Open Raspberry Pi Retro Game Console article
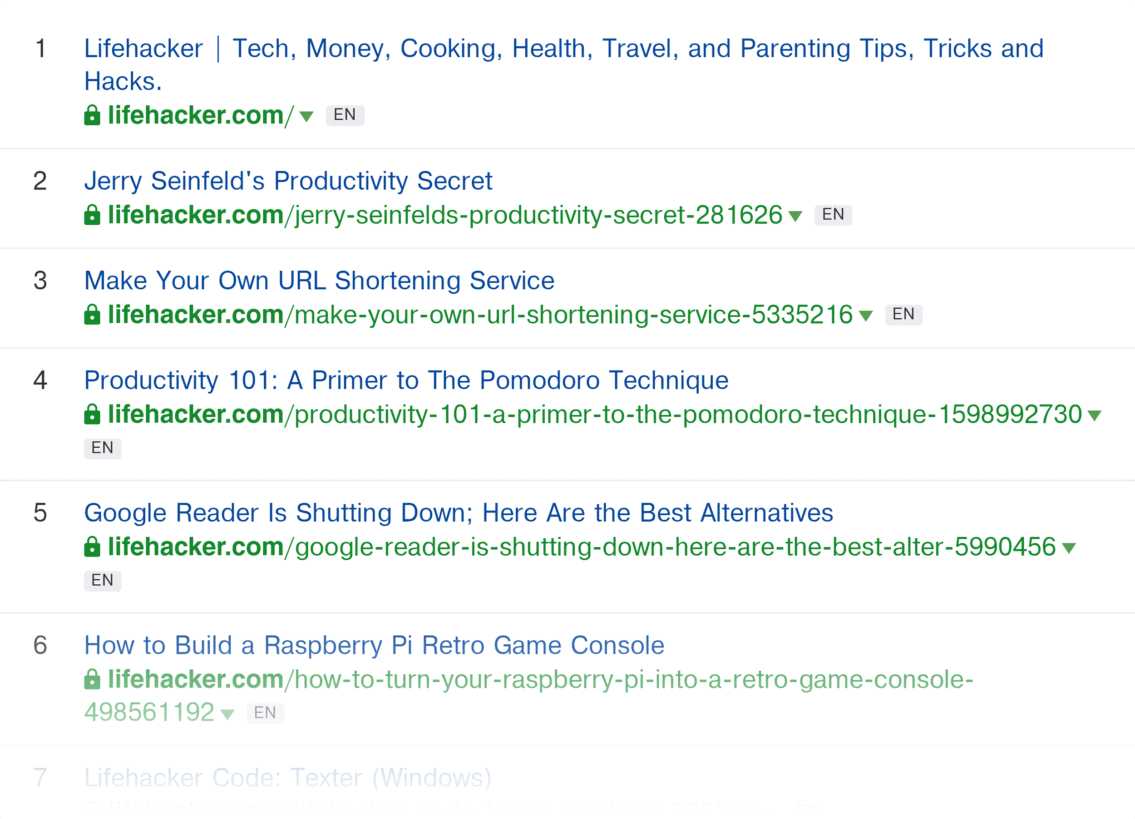This screenshot has height=819, width=1135. pos(374,645)
